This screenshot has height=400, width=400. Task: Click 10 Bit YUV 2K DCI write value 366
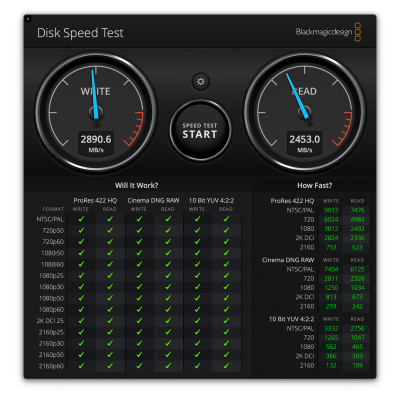point(331,356)
